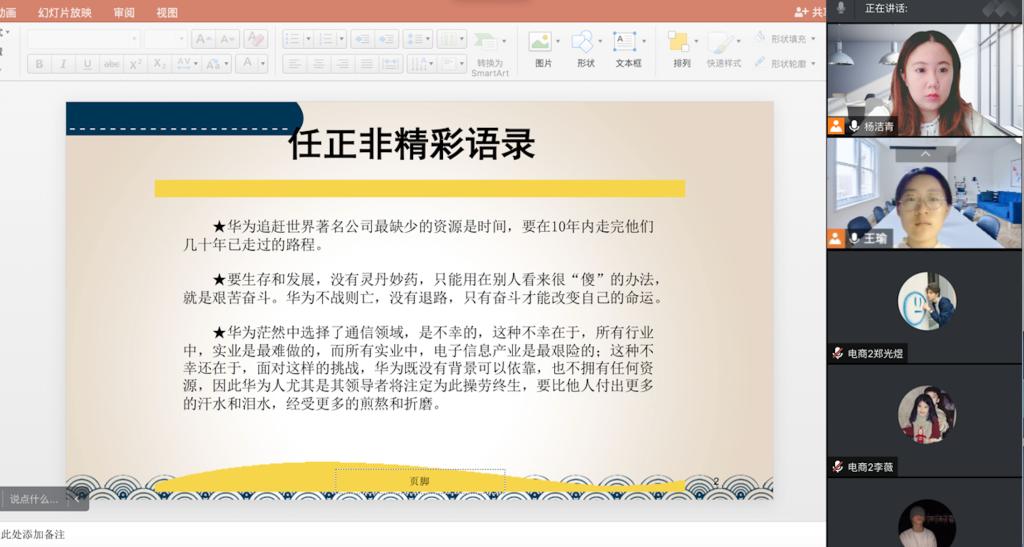Expand the font color arrow
The height and width of the screenshot is (547, 1024).
pos(263,64)
